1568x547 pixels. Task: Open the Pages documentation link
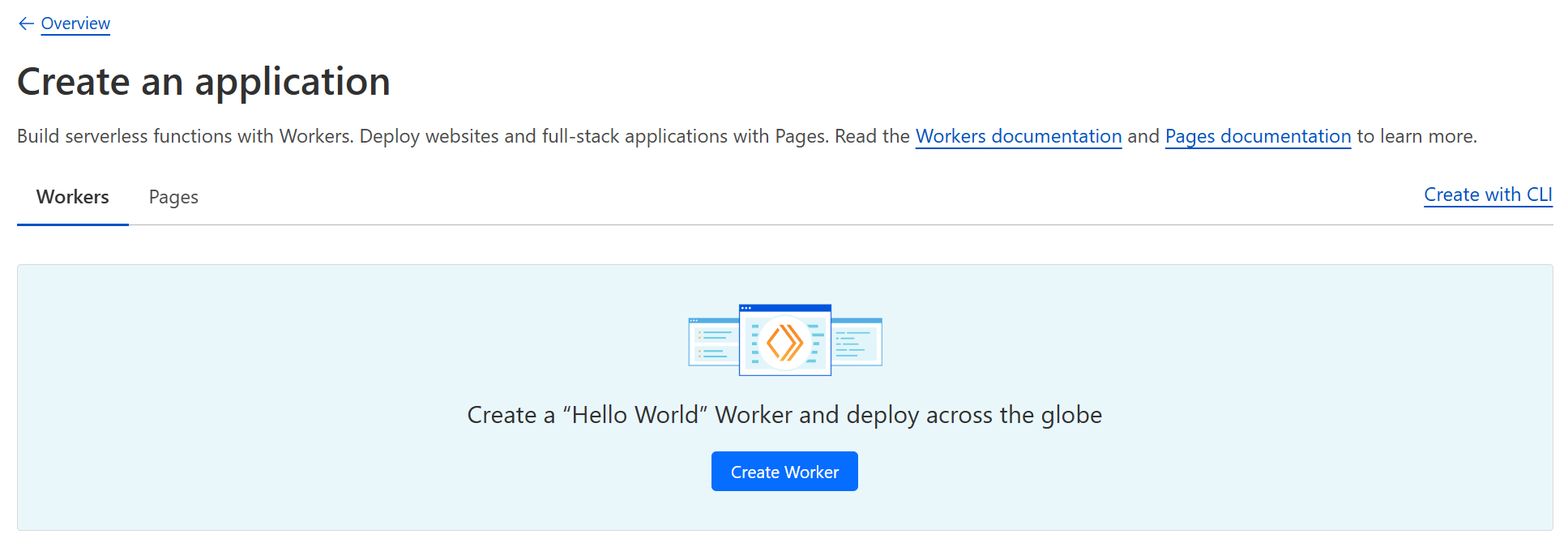(1258, 136)
